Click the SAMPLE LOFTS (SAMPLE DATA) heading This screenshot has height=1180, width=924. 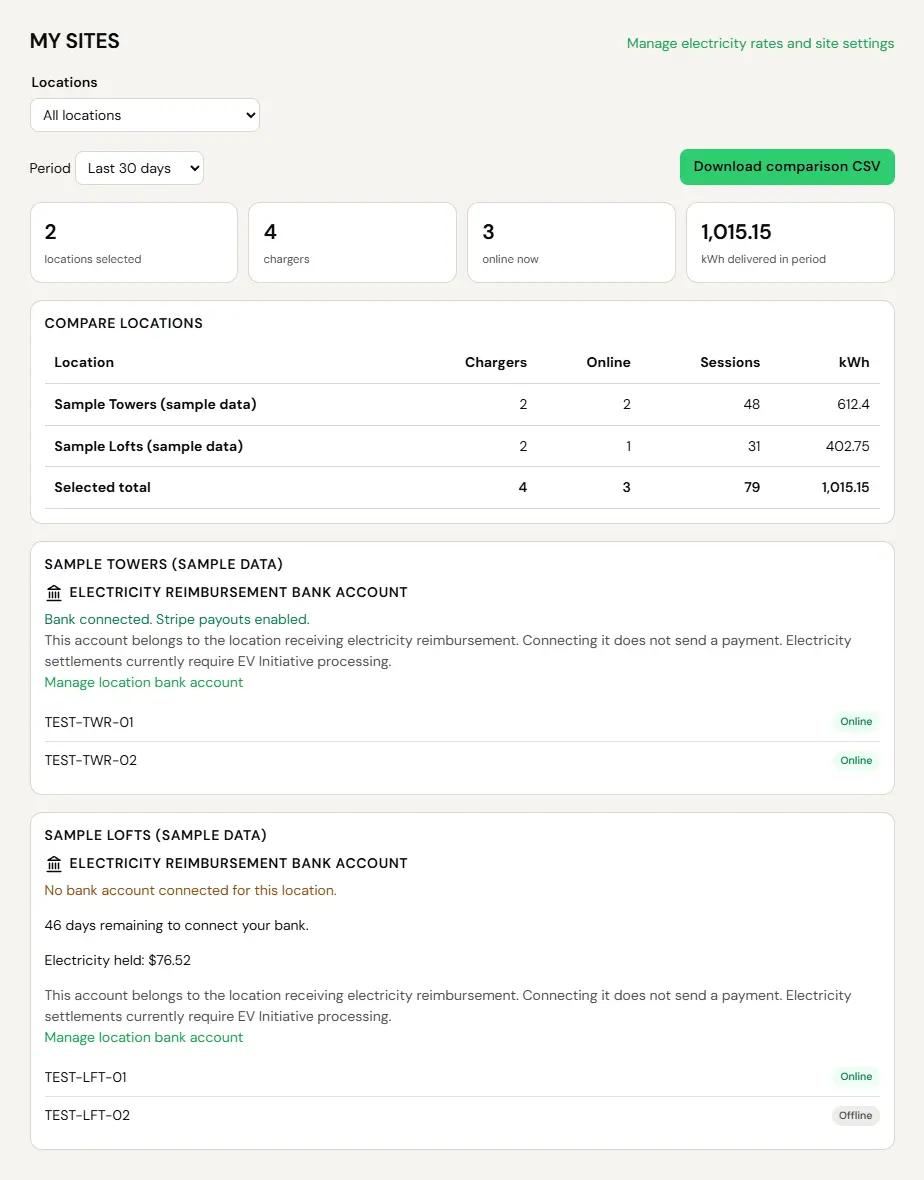155,835
